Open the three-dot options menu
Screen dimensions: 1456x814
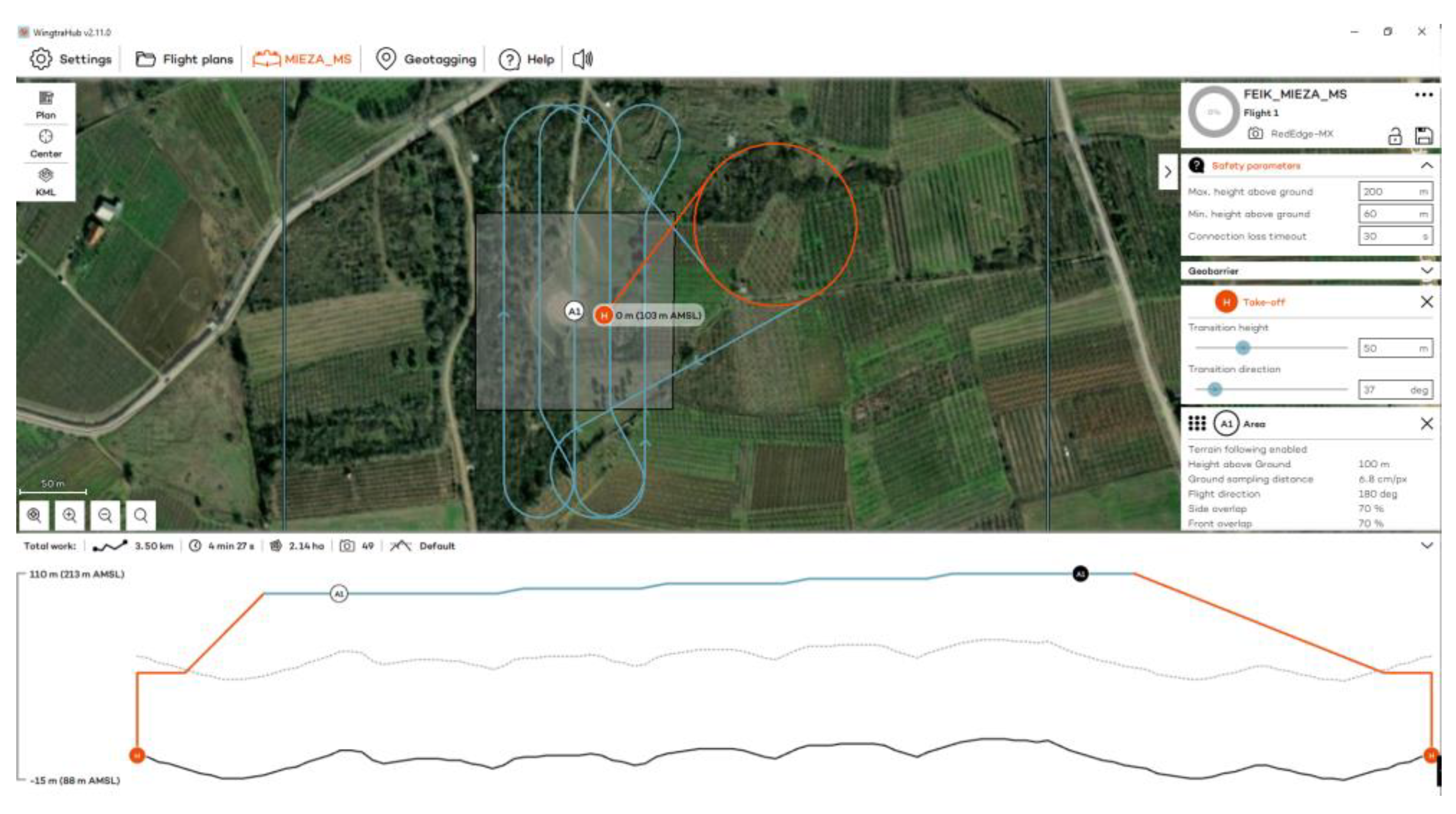tap(1423, 94)
